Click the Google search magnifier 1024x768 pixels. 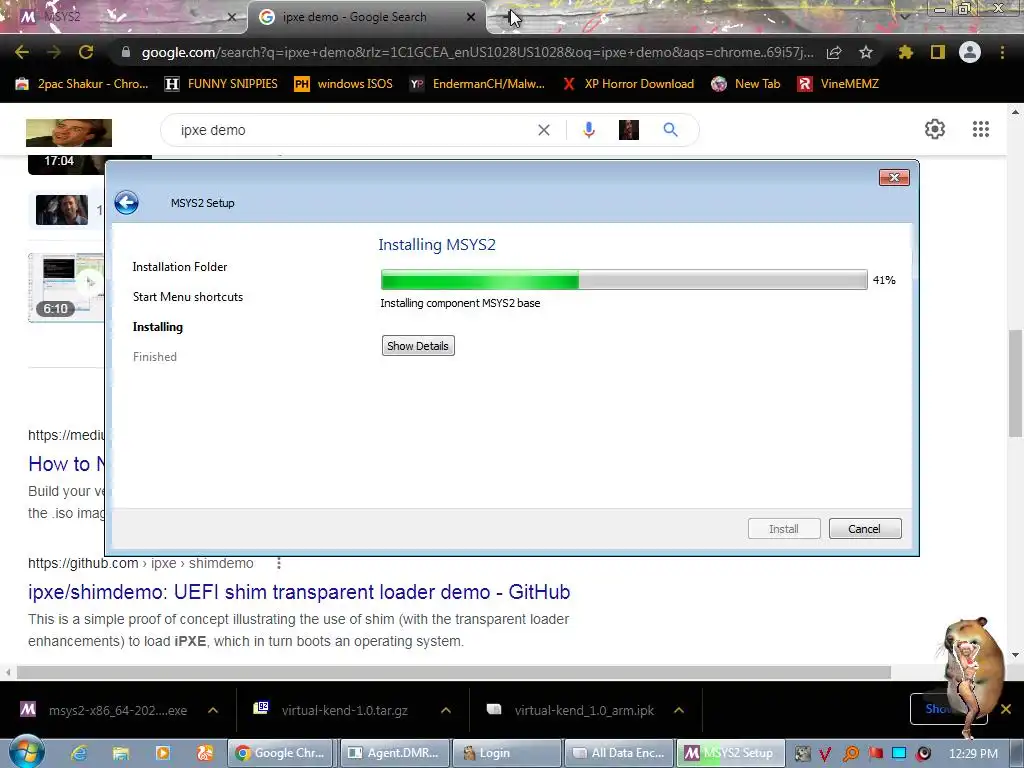click(670, 130)
